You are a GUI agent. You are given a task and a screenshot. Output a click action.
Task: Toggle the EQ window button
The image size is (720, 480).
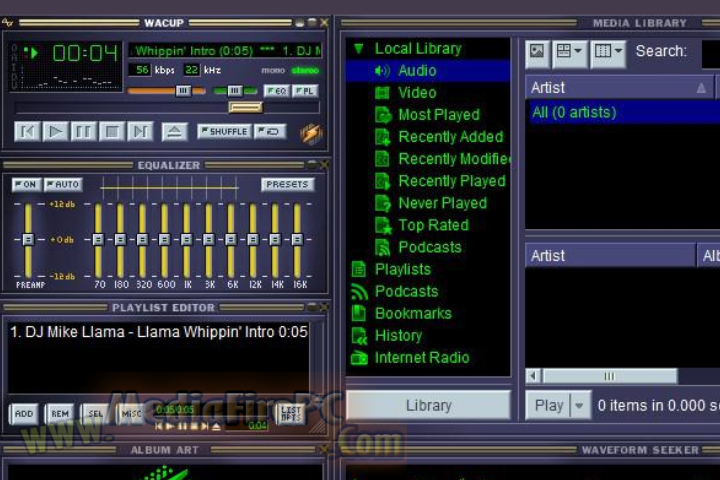point(276,91)
